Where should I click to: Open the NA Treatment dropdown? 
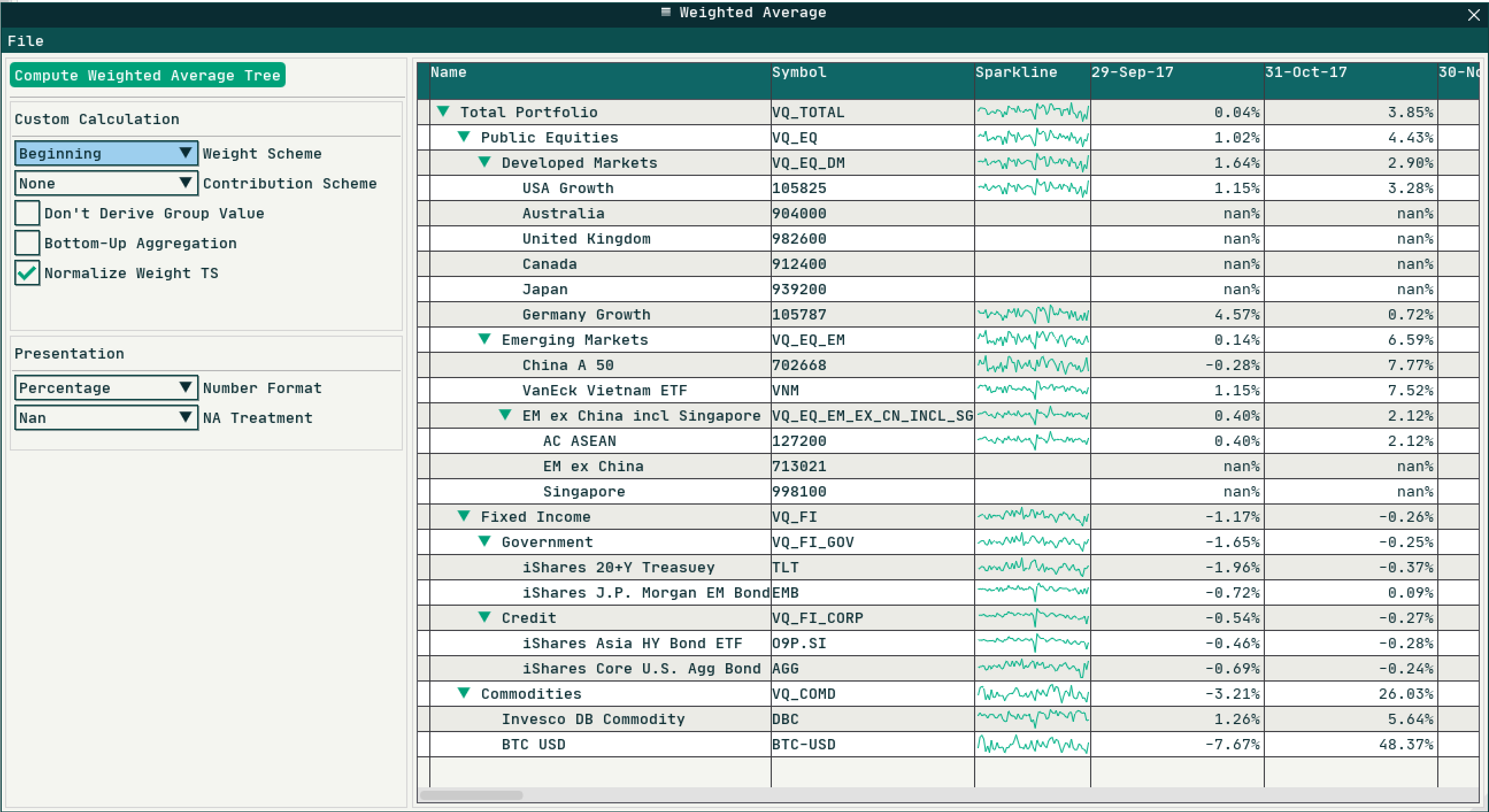106,418
